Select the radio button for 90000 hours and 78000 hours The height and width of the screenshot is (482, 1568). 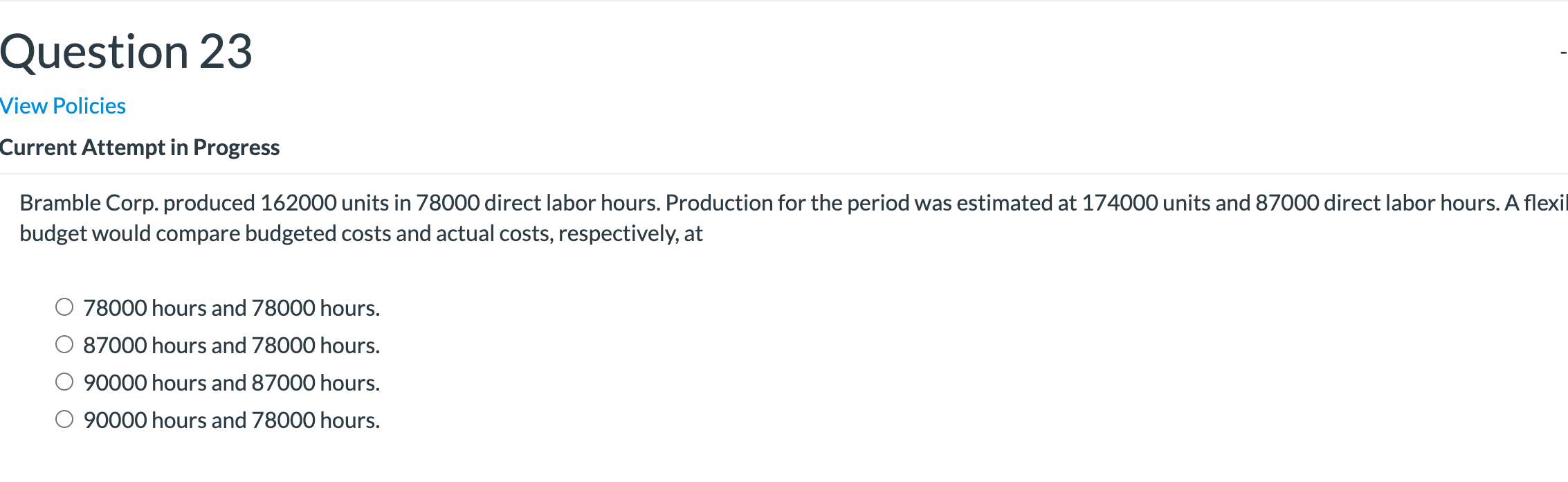pyautogui.click(x=64, y=419)
